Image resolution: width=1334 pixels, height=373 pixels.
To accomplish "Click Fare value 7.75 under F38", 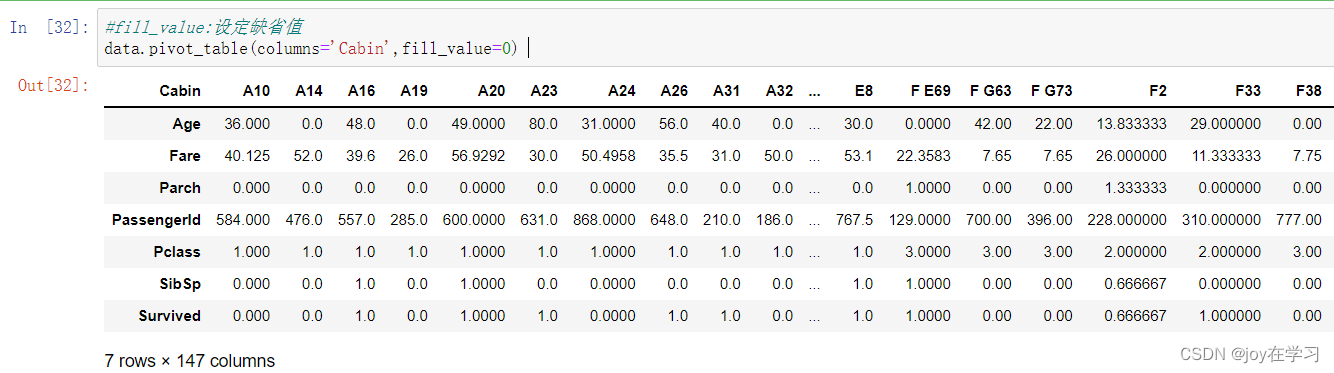I will pos(1307,156).
